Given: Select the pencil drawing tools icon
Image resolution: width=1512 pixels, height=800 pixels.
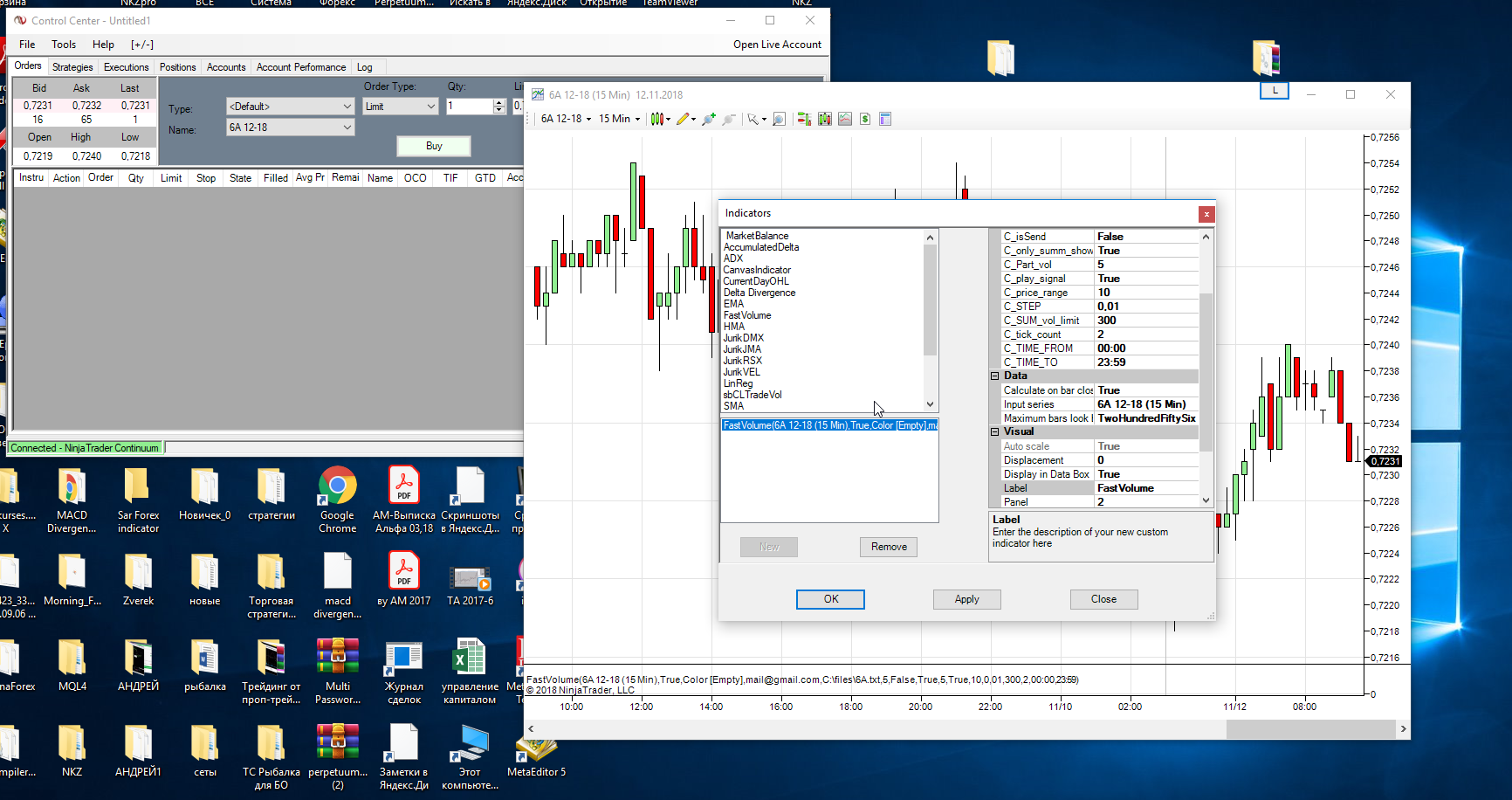Looking at the screenshot, I should (x=683, y=119).
